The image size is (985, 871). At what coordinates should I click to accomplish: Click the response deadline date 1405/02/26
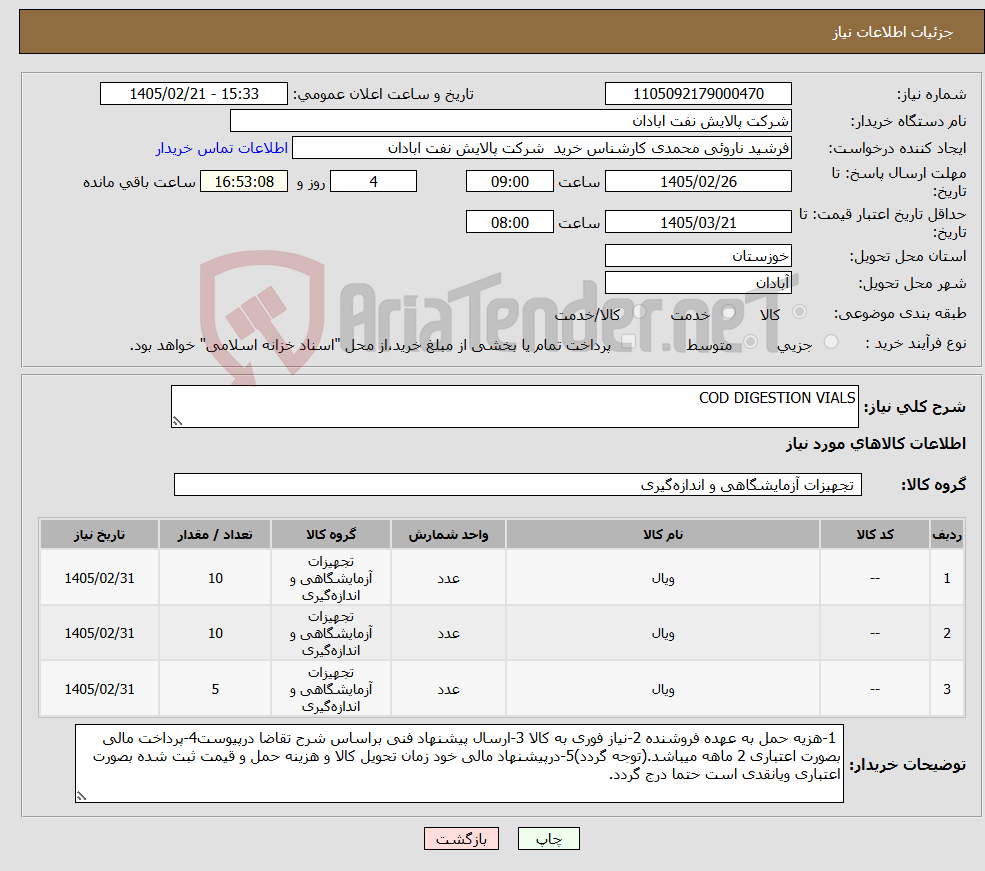(698, 182)
